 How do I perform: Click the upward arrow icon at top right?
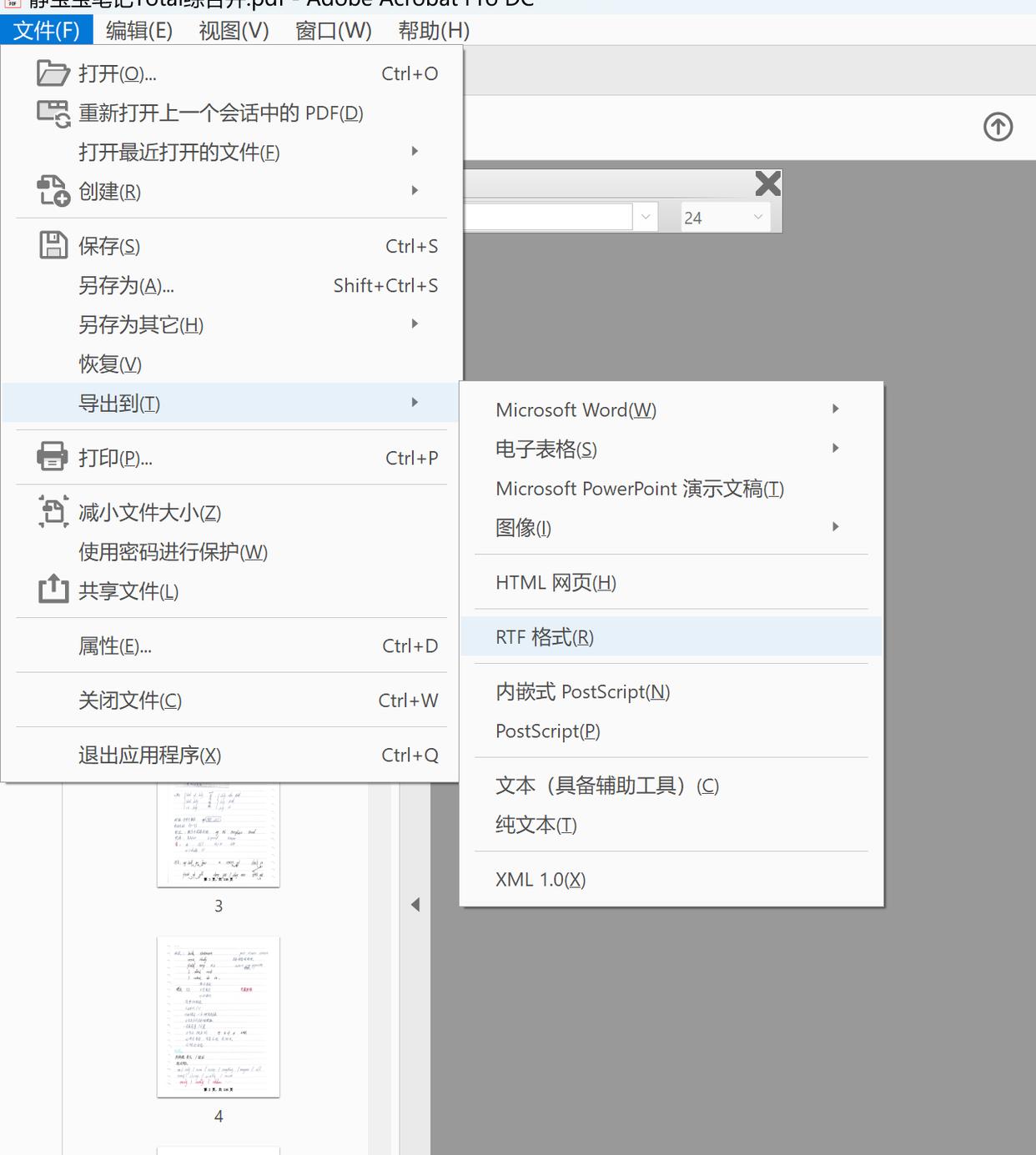[998, 127]
